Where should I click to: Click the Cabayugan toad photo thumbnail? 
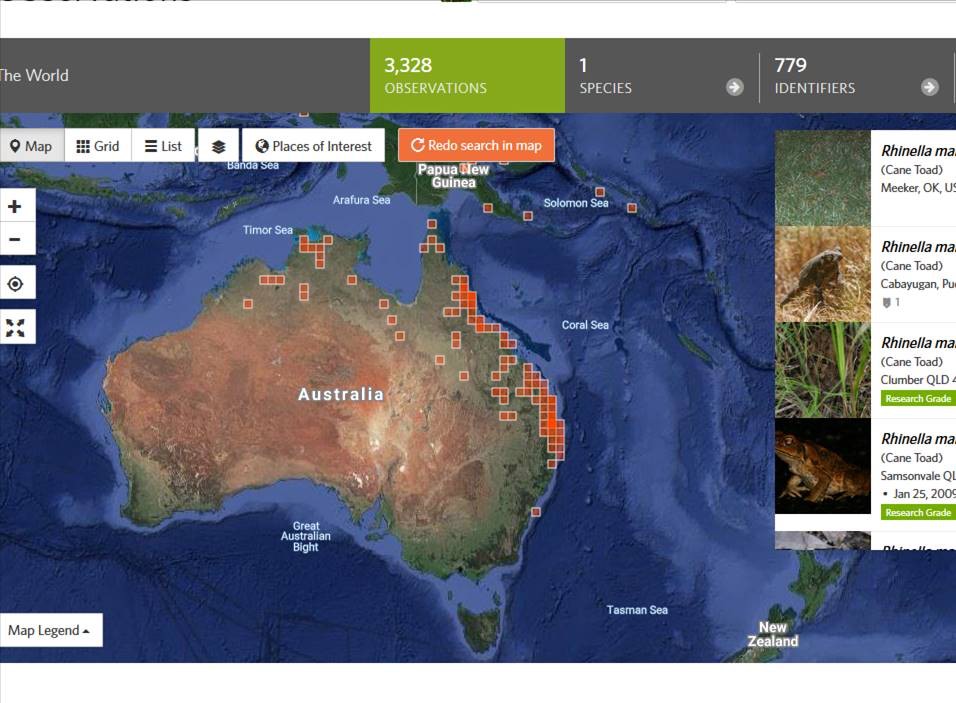pyautogui.click(x=823, y=274)
